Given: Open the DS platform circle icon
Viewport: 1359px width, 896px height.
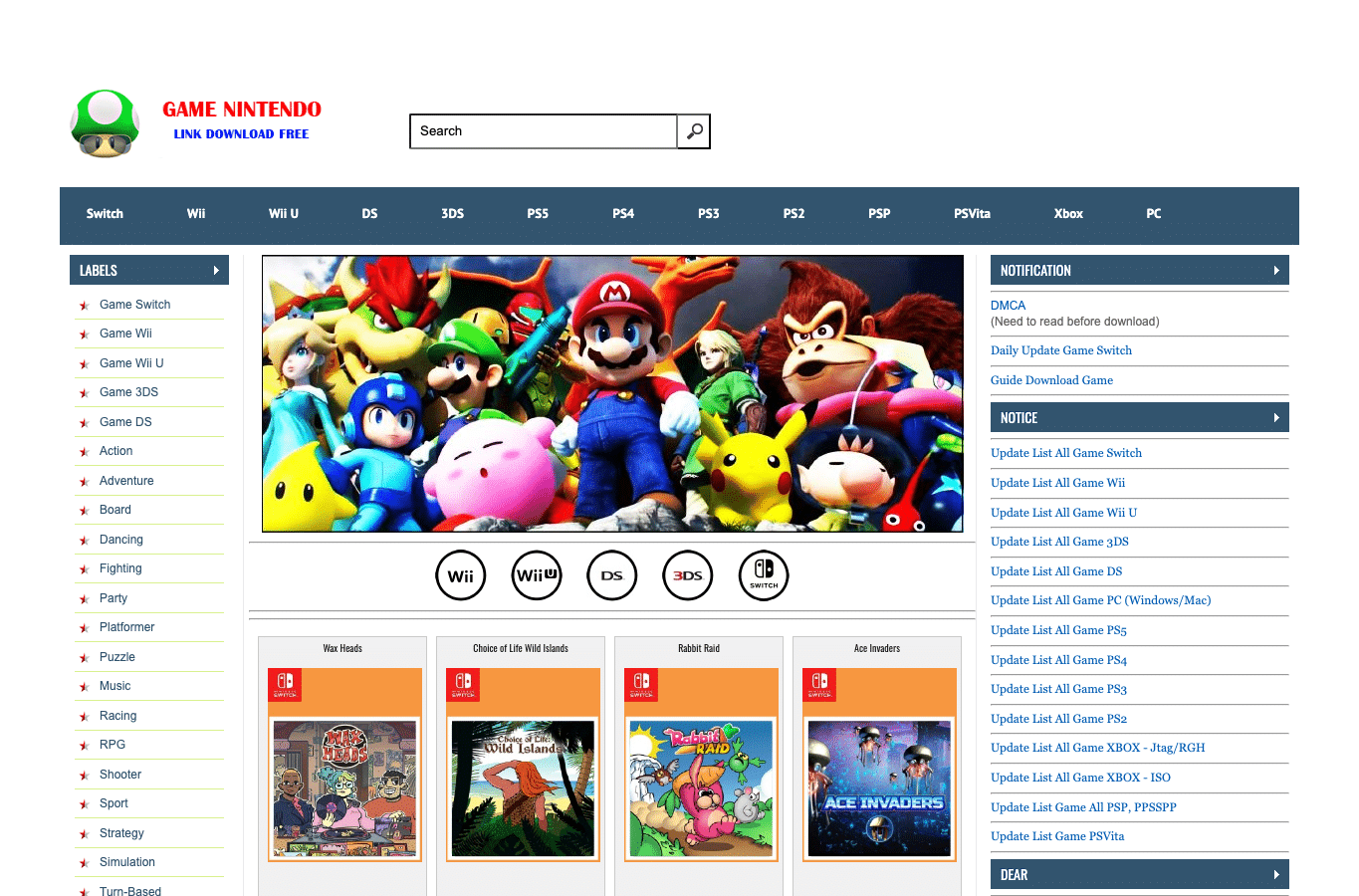Looking at the screenshot, I should [x=612, y=575].
